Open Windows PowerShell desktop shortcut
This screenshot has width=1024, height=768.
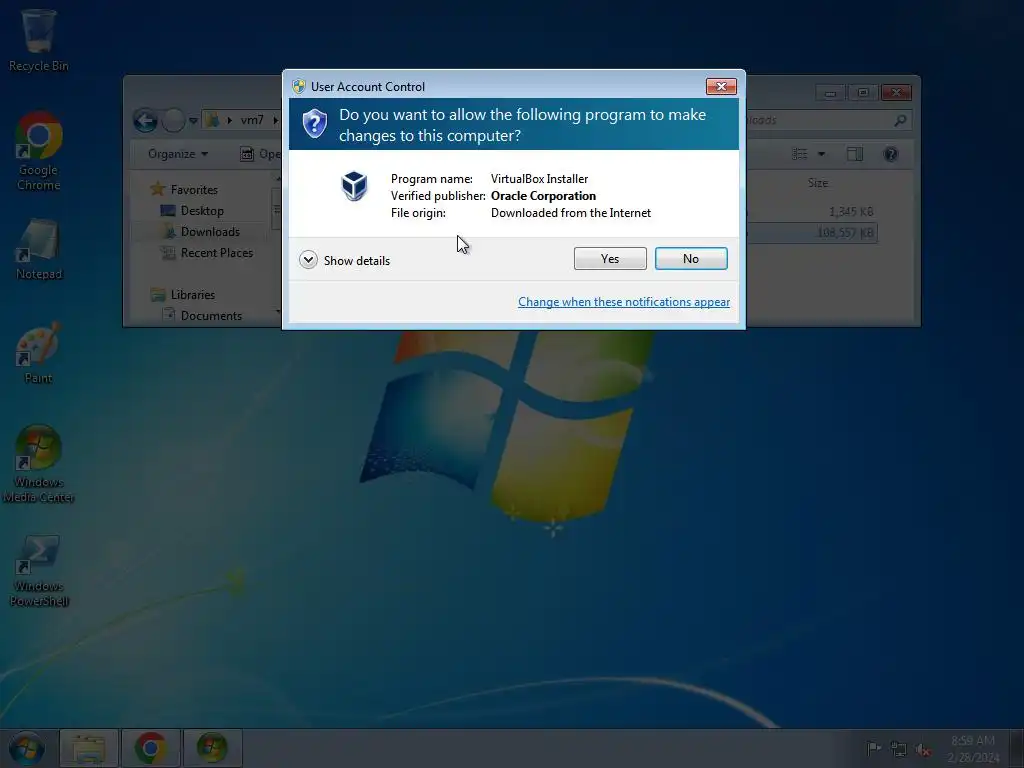tap(39, 570)
